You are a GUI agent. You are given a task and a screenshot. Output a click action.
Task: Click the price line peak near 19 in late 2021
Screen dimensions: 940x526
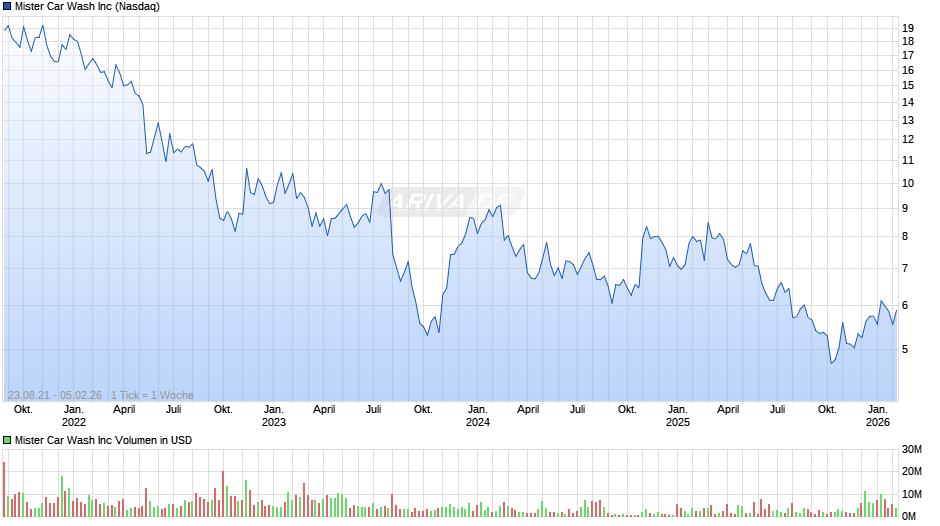point(43,26)
